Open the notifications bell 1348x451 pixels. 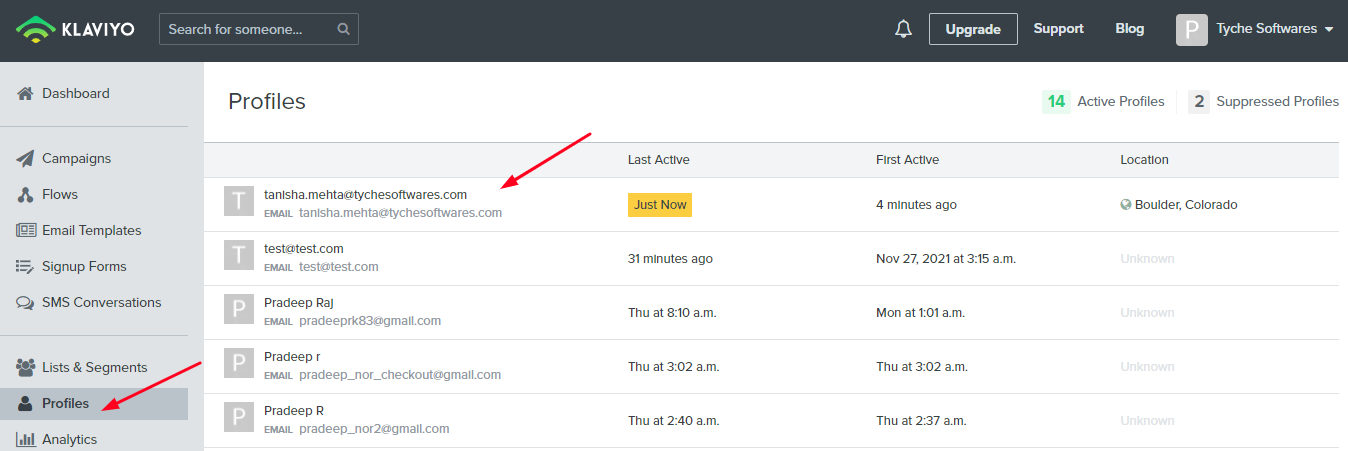[903, 29]
